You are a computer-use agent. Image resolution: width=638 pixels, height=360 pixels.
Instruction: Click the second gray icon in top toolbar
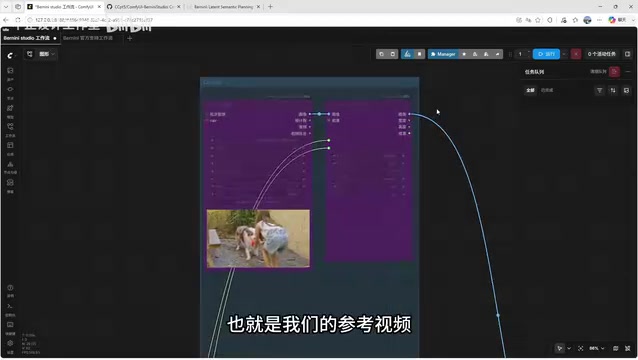pos(393,54)
